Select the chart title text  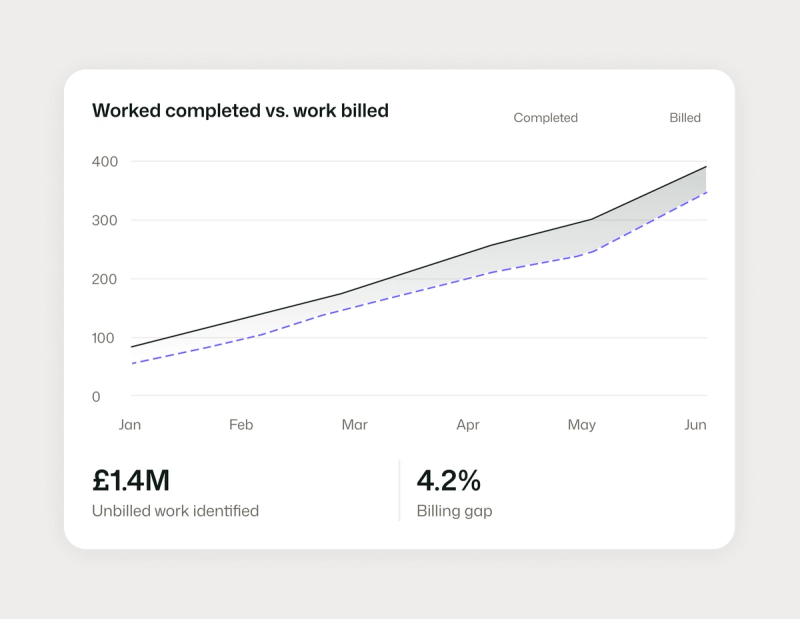click(240, 111)
